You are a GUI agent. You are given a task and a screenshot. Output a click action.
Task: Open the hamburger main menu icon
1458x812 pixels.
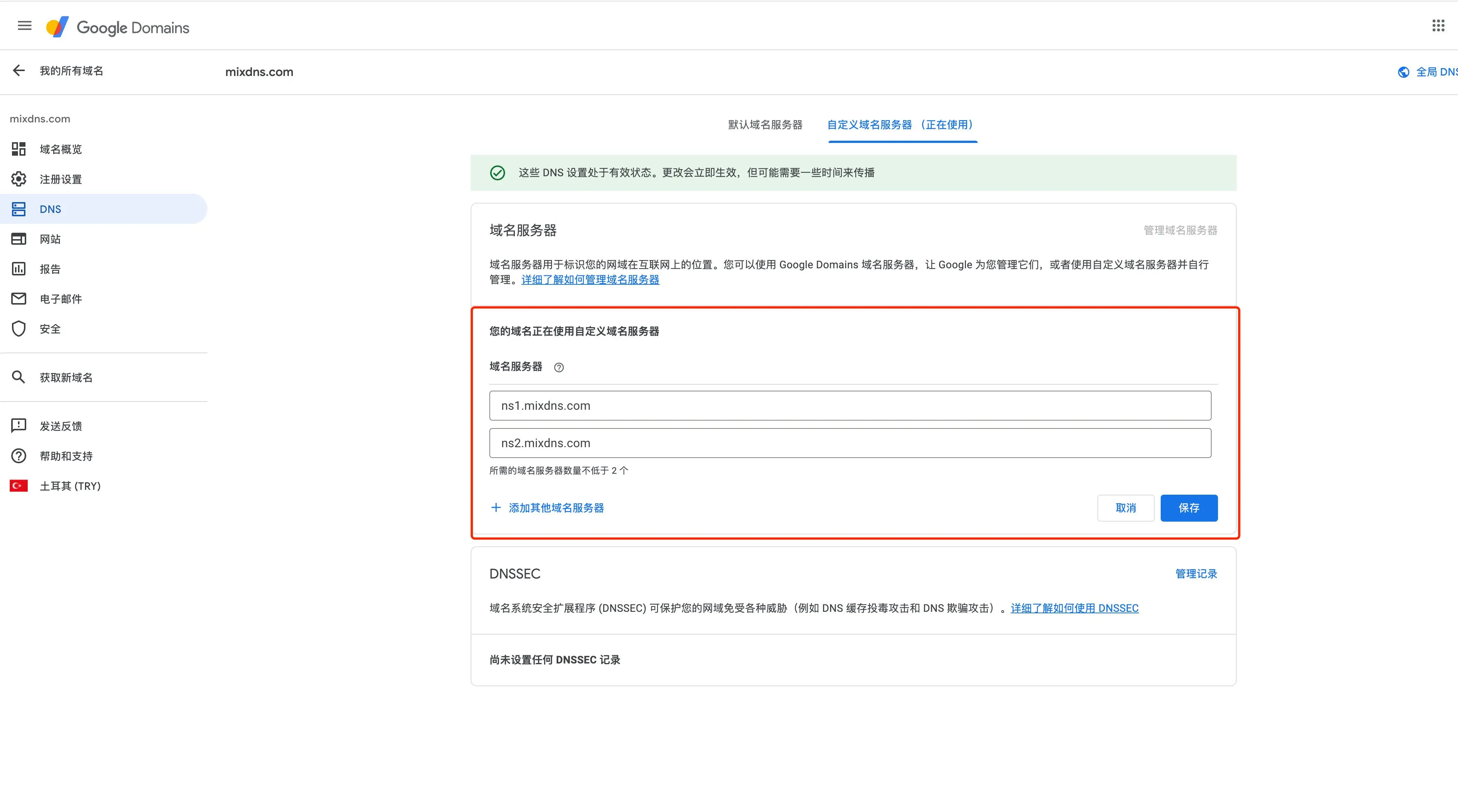tap(24, 26)
